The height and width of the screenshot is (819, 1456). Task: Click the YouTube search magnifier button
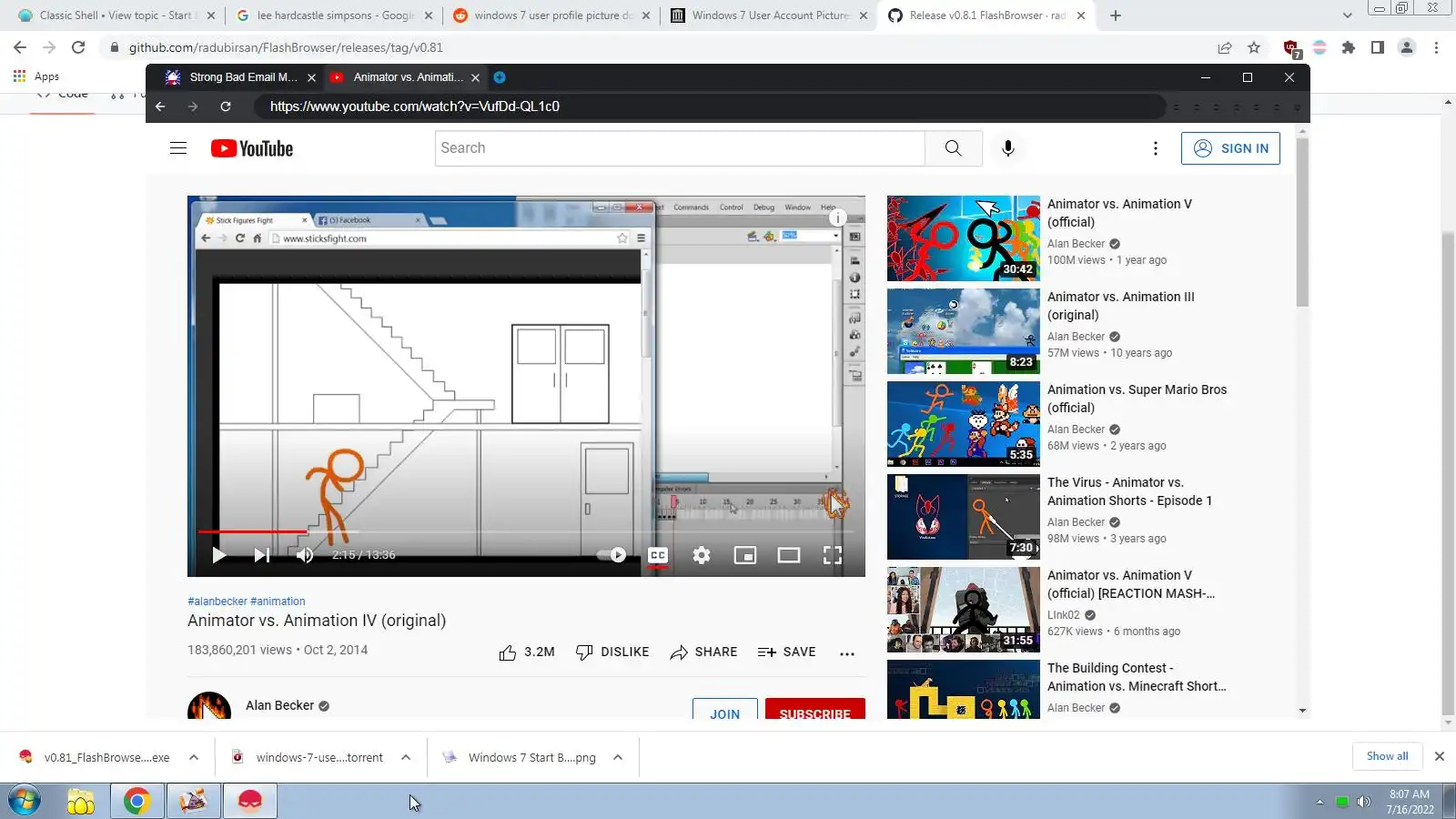tap(953, 148)
